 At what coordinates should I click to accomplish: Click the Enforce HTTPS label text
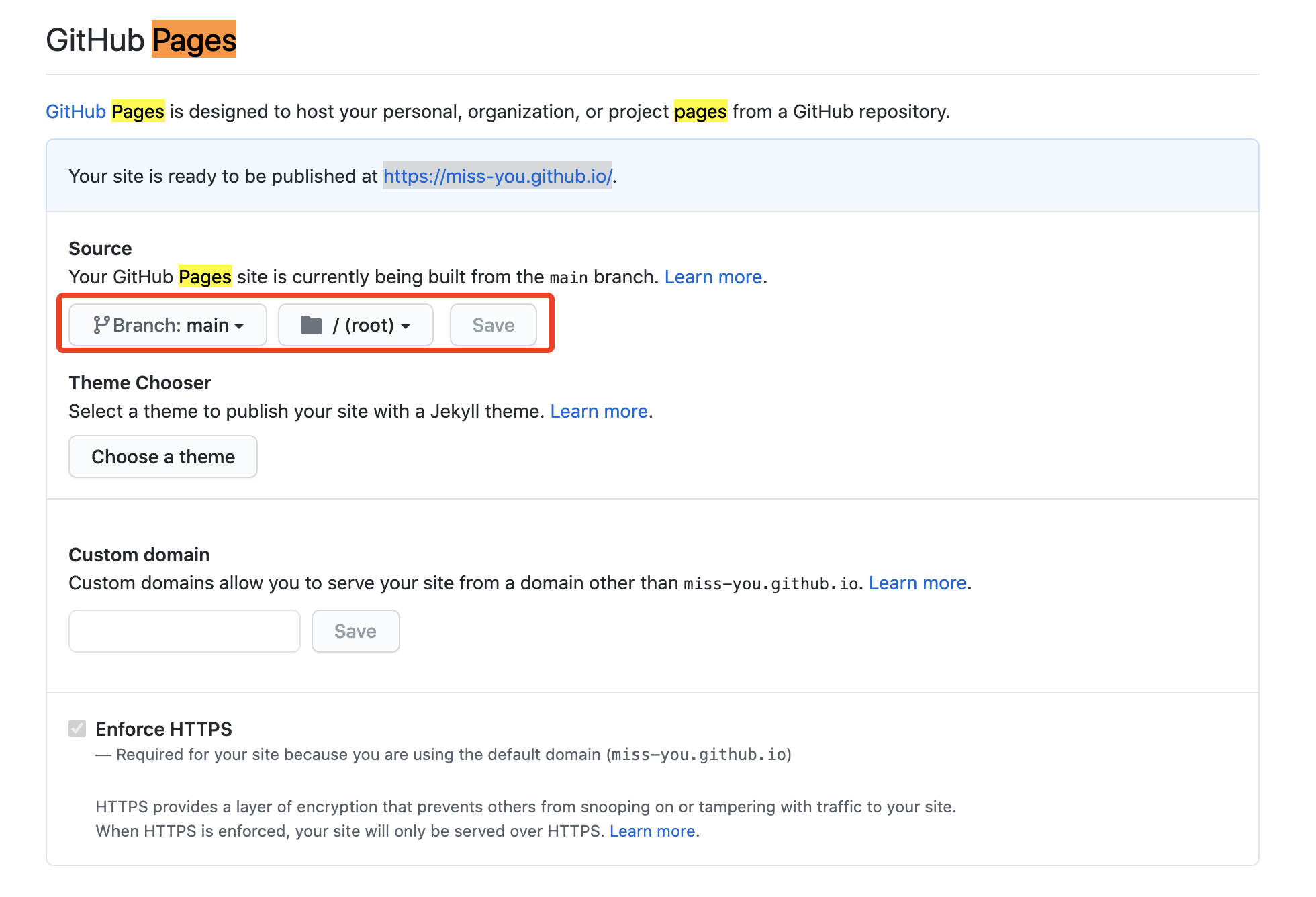coord(164,729)
